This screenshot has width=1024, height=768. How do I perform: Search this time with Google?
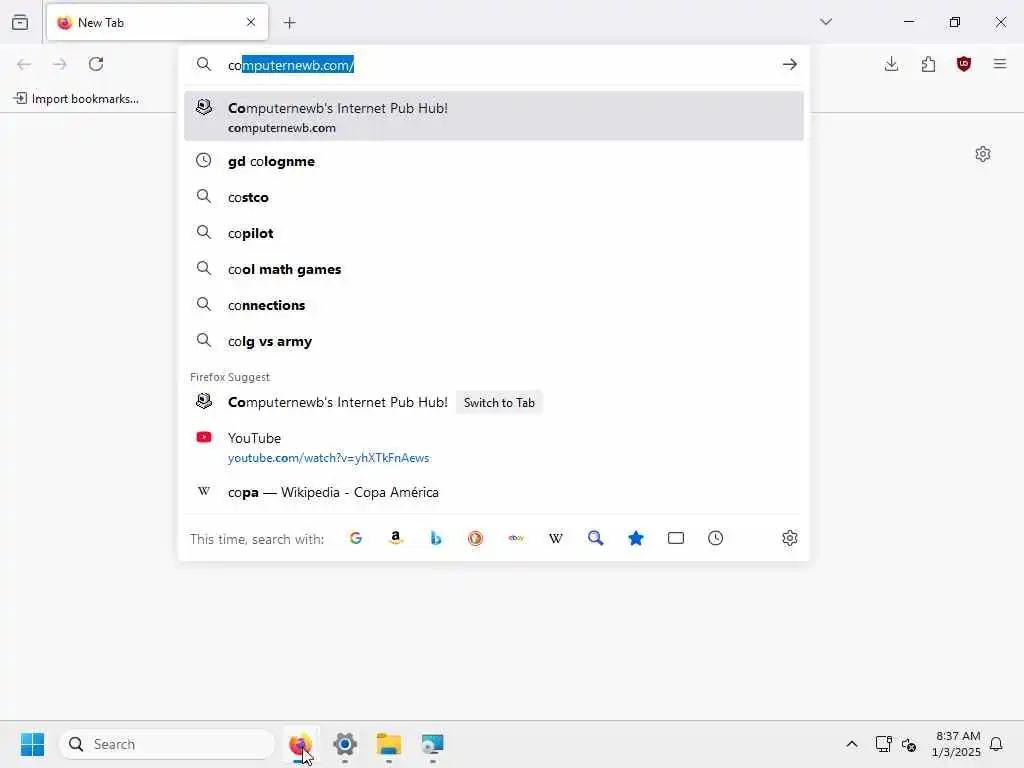(356, 538)
